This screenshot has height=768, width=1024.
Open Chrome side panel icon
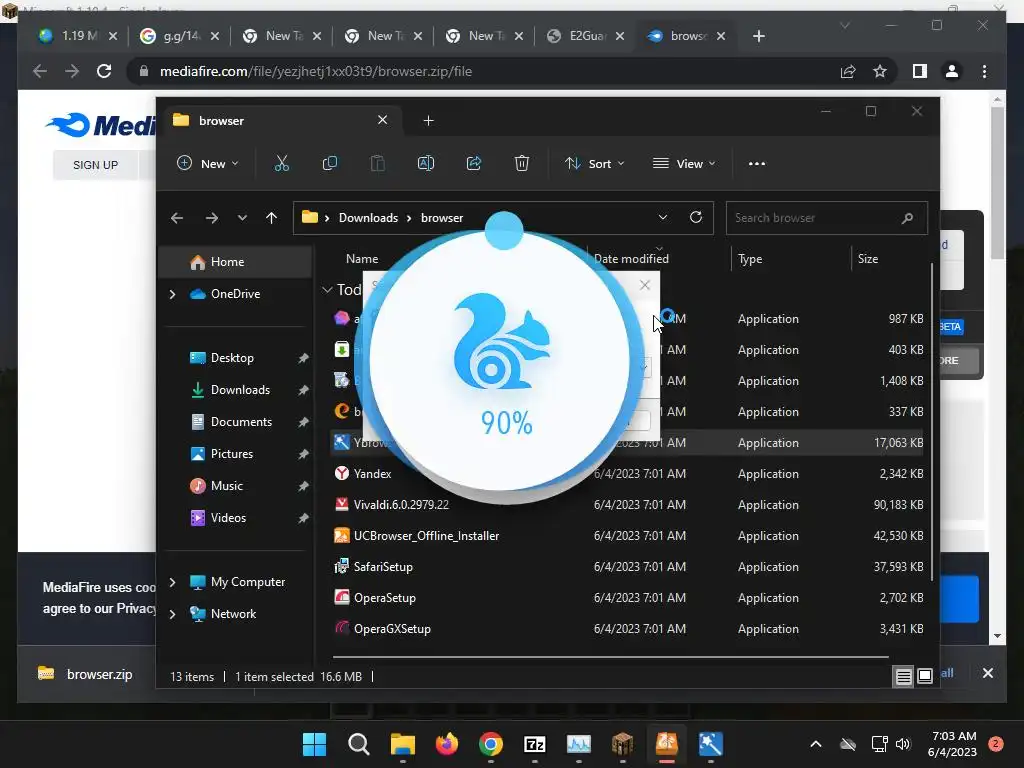pyautogui.click(x=920, y=71)
